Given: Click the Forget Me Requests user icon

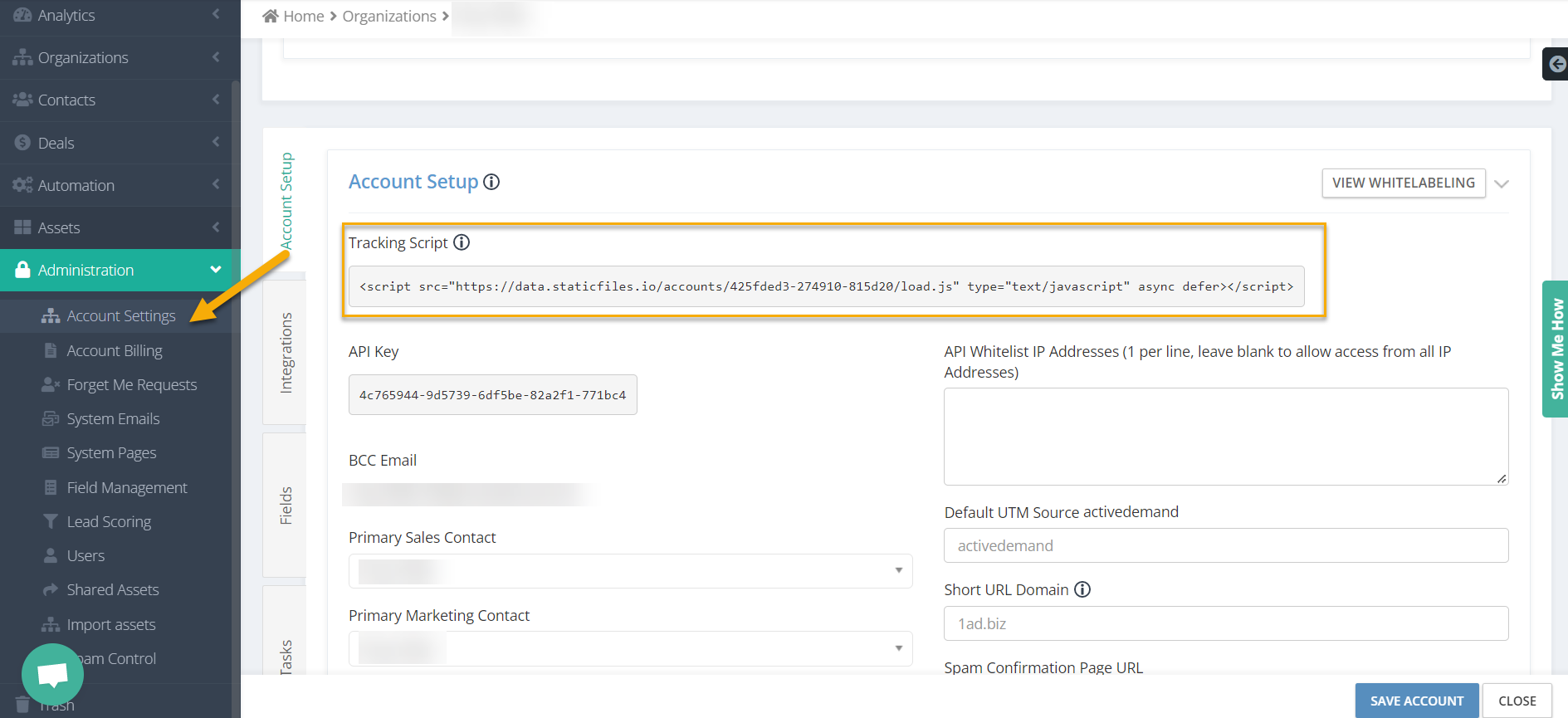Looking at the screenshot, I should pyautogui.click(x=51, y=384).
